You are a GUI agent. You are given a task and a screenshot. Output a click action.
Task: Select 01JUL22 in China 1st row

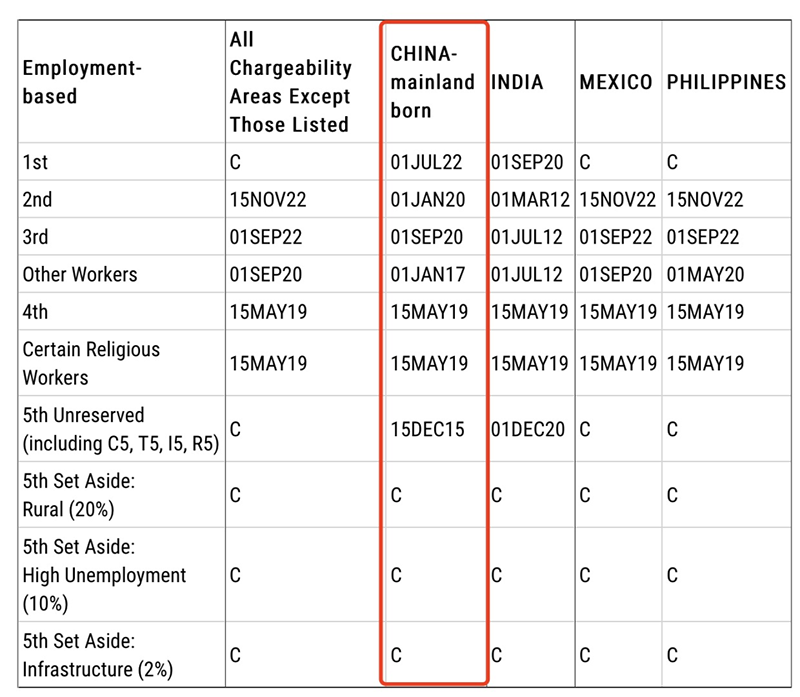426,162
